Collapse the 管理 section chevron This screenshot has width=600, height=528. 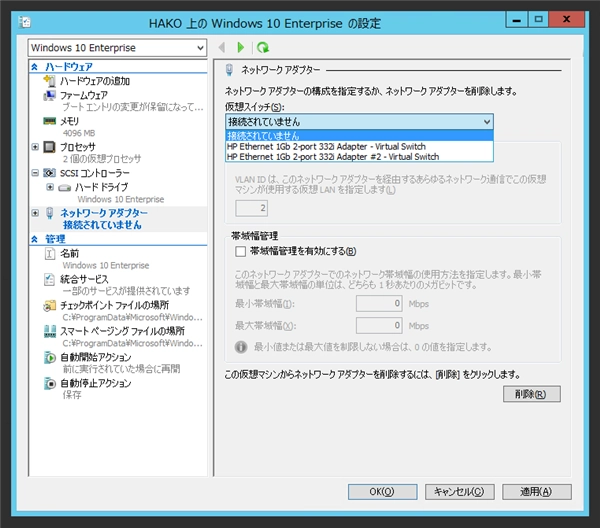click(x=34, y=239)
